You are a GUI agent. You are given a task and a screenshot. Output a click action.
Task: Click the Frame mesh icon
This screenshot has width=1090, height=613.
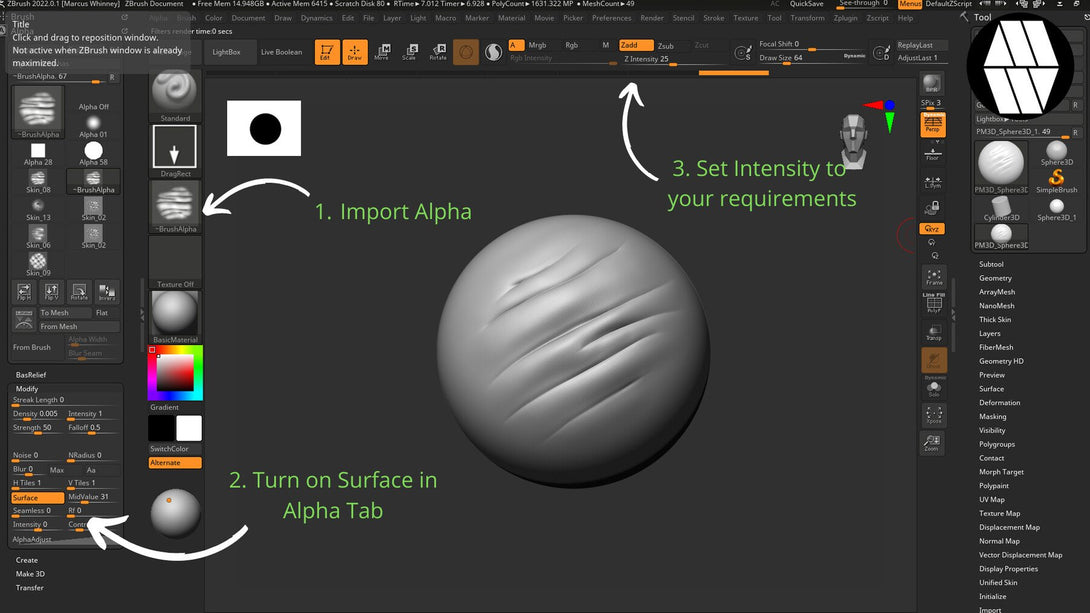[x=934, y=277]
